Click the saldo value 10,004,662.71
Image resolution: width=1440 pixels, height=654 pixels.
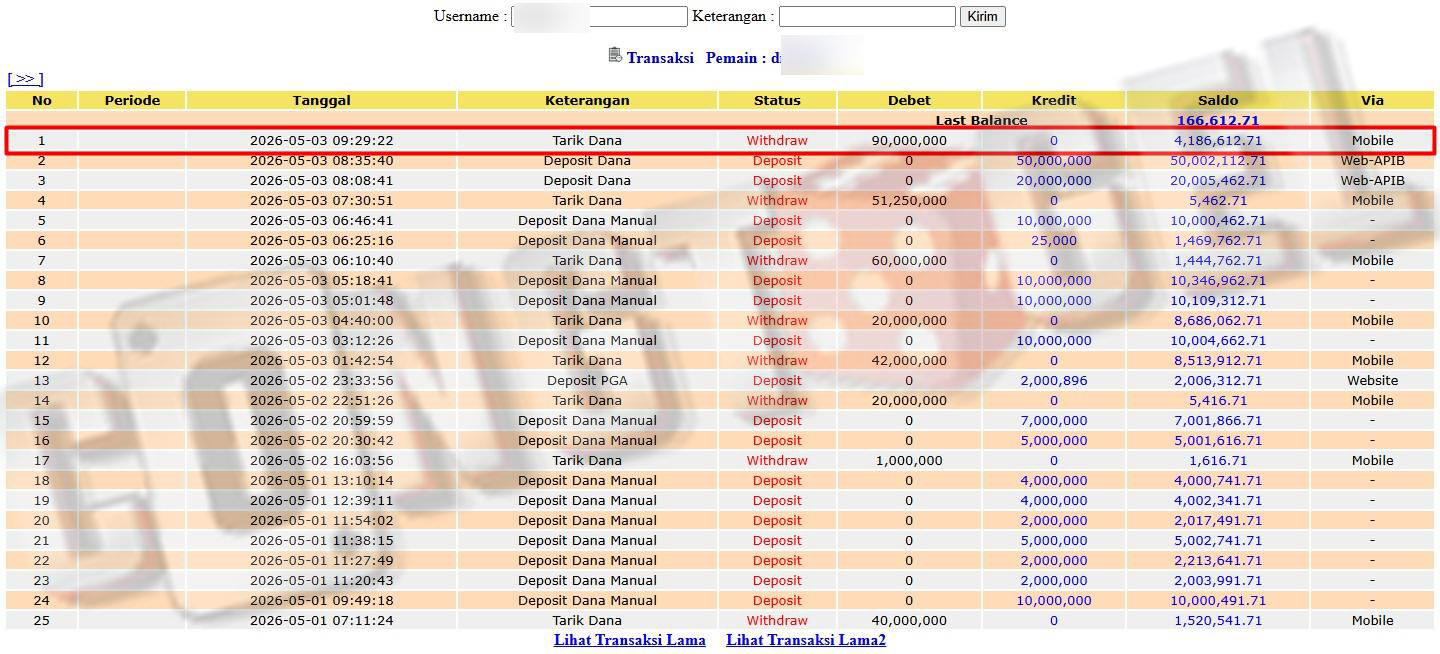pos(1218,340)
